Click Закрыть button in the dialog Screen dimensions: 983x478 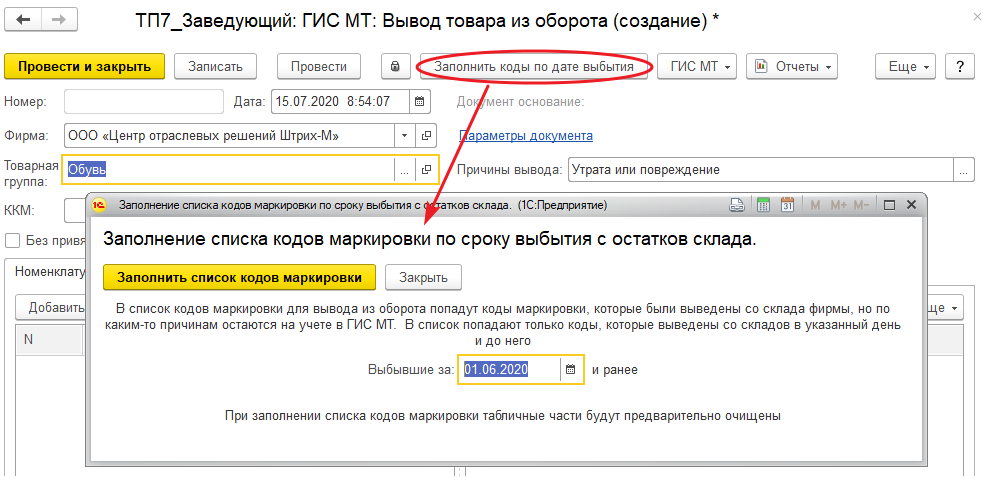tap(424, 277)
